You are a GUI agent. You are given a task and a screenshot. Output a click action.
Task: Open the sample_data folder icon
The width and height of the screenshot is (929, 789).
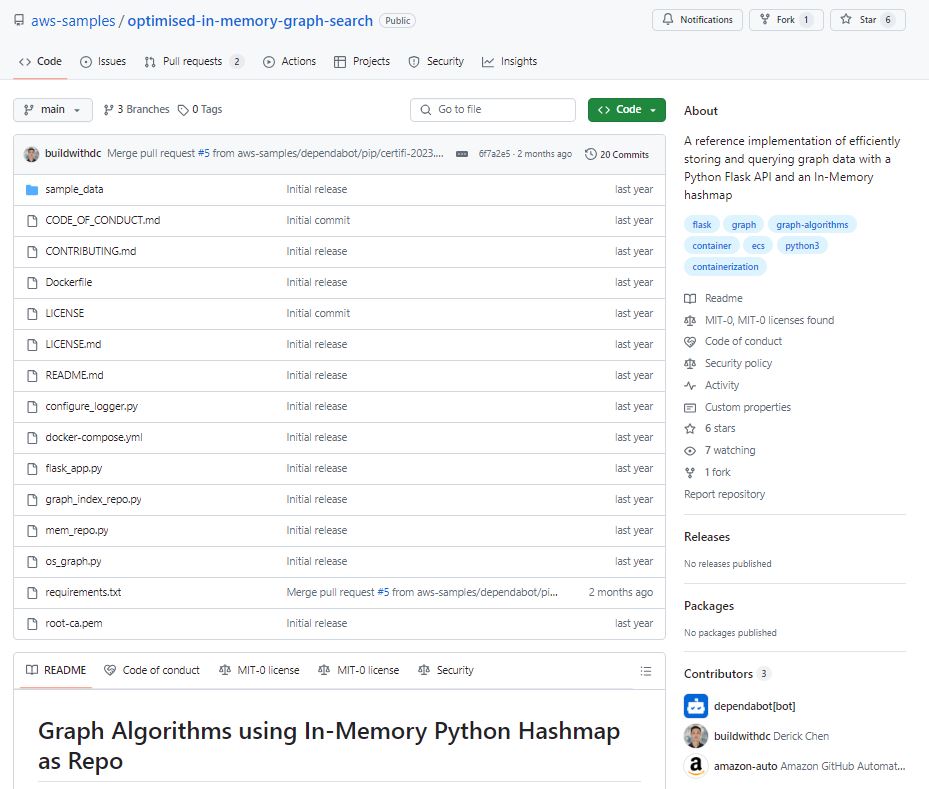(32, 190)
